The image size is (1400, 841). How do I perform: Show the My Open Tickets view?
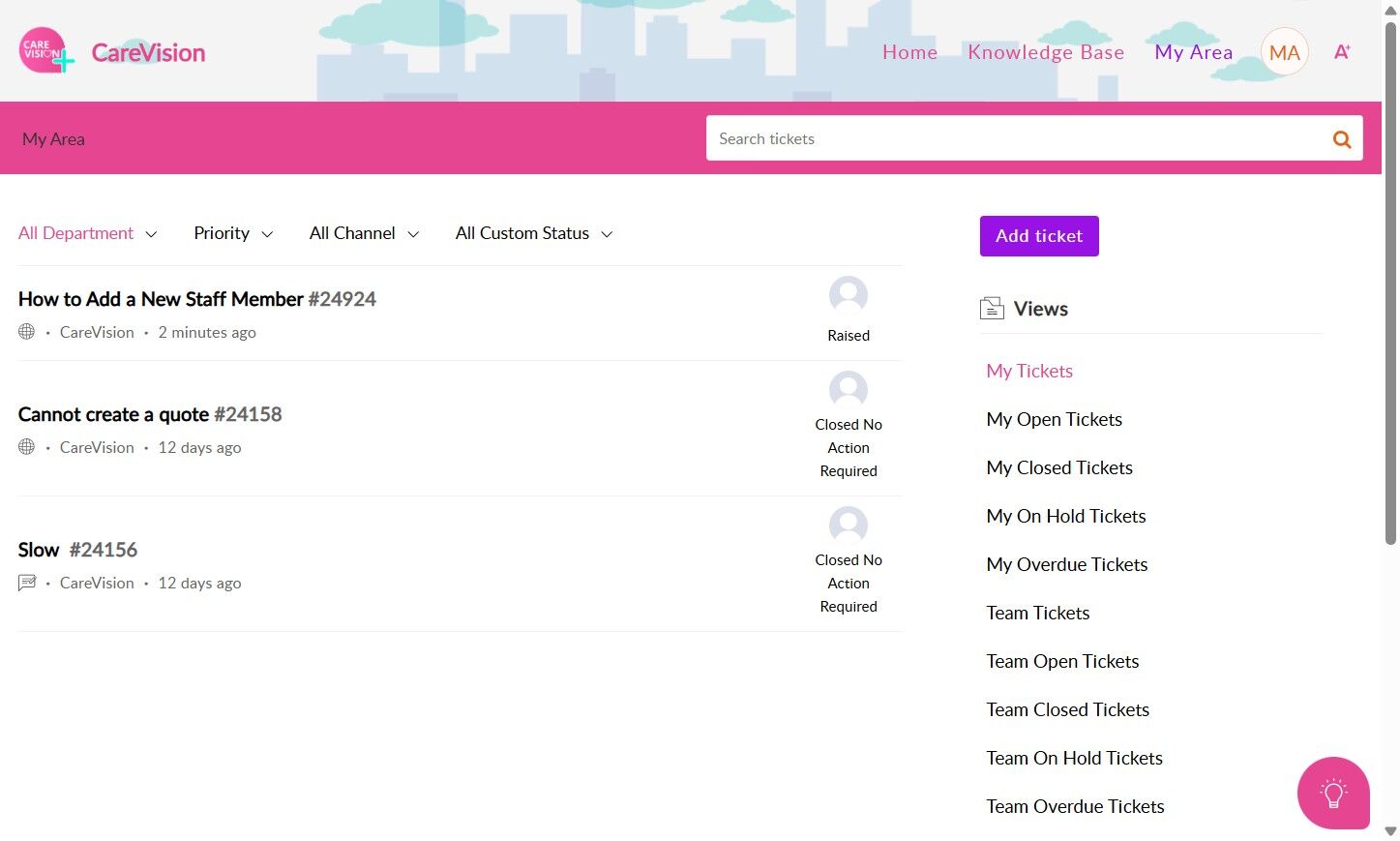coord(1054,419)
